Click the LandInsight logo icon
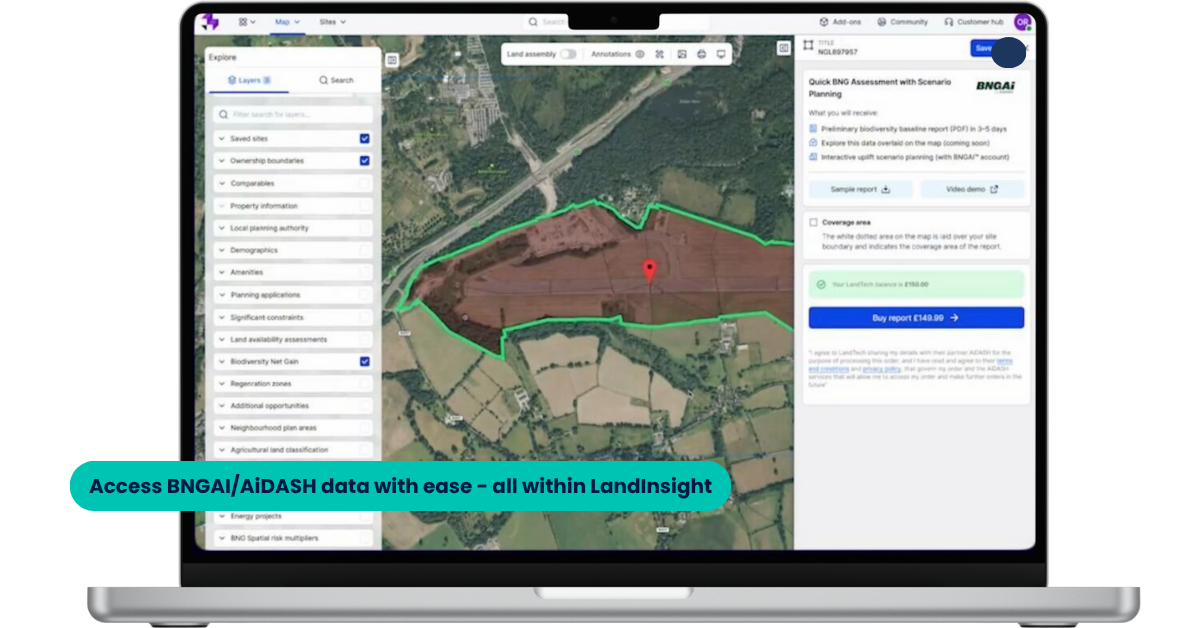 210,21
